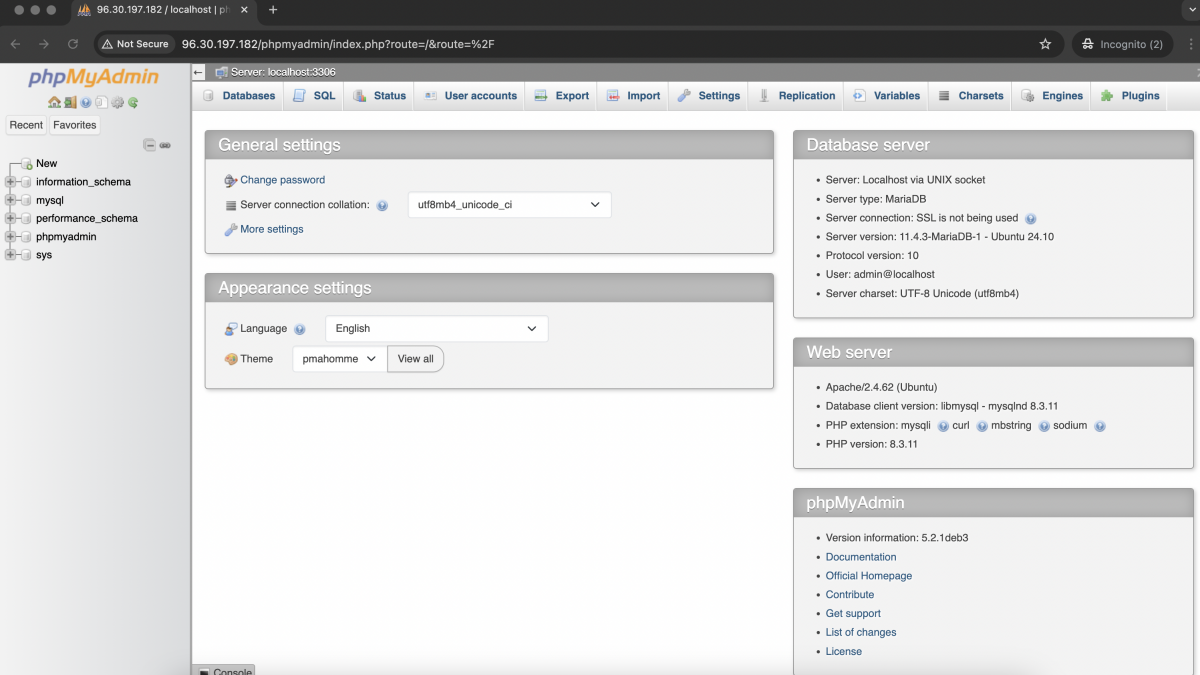Click the green reload navigation panel icon
Screen dimensions: 1200x675
(133, 102)
